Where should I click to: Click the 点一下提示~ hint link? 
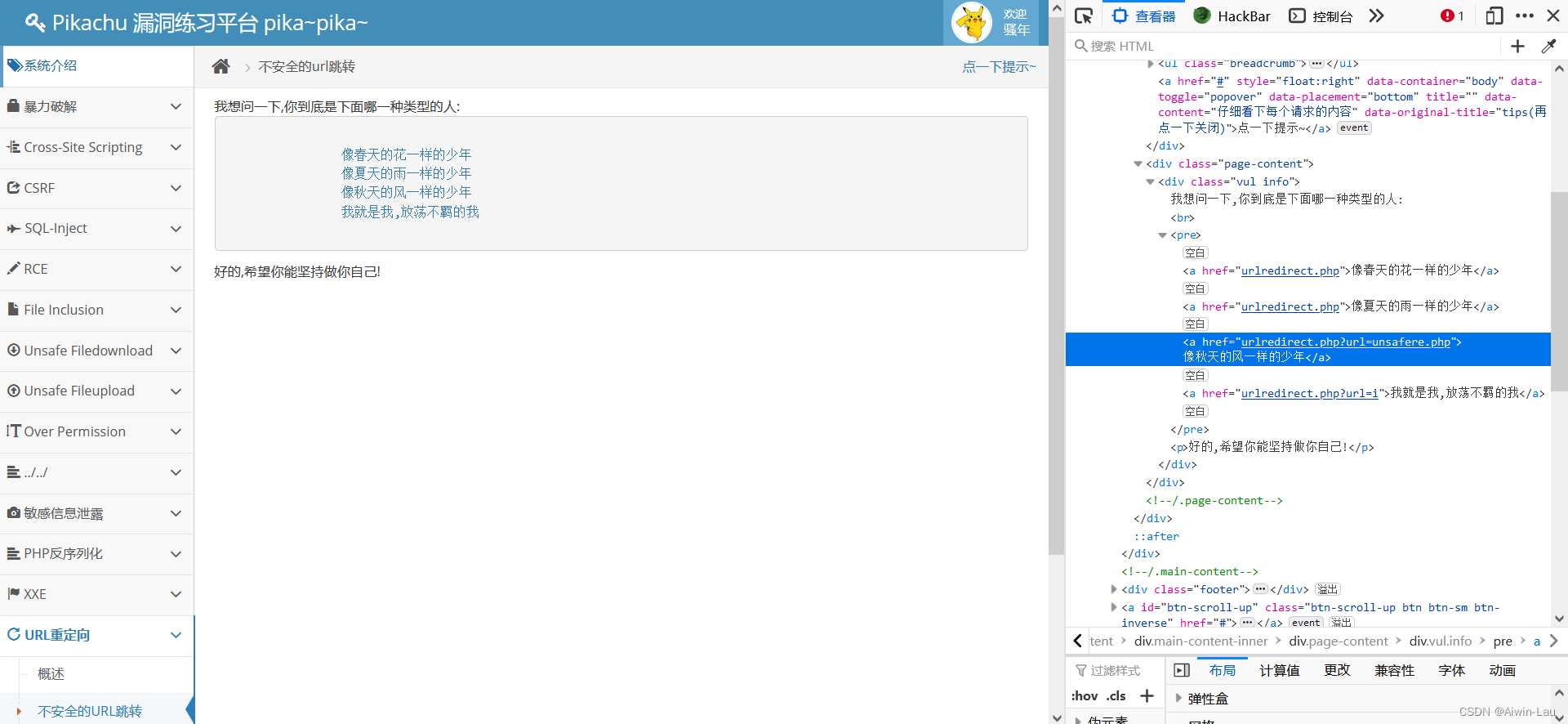click(998, 67)
